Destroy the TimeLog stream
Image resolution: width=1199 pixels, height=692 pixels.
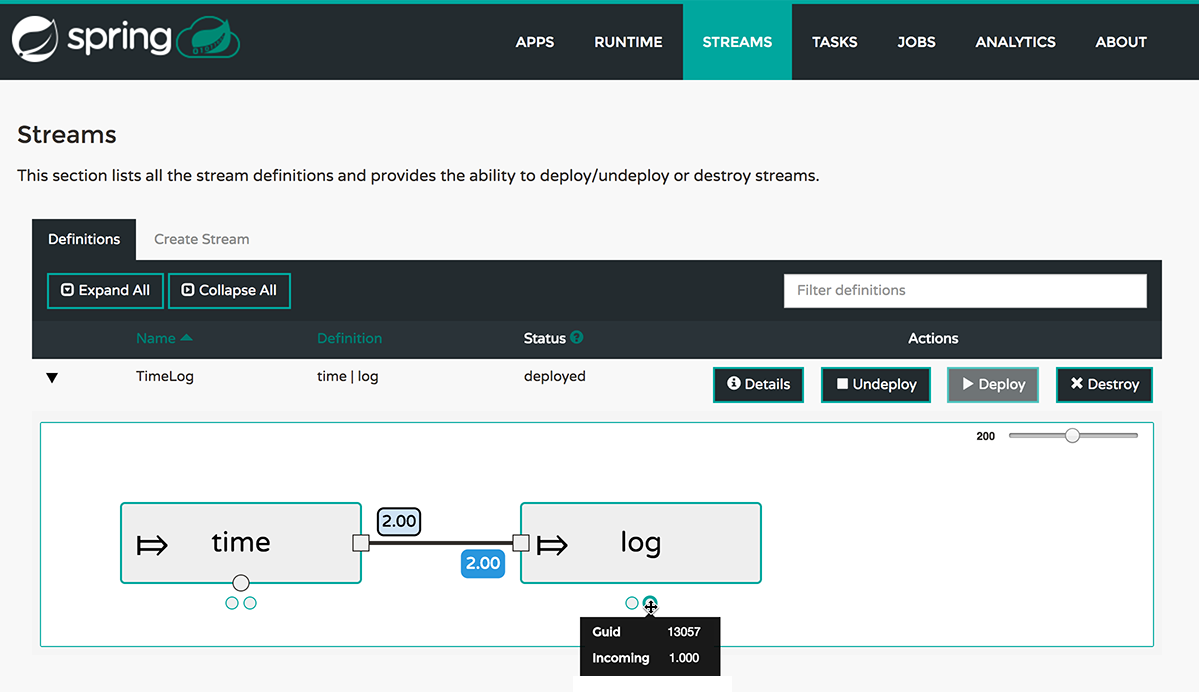coord(1104,385)
